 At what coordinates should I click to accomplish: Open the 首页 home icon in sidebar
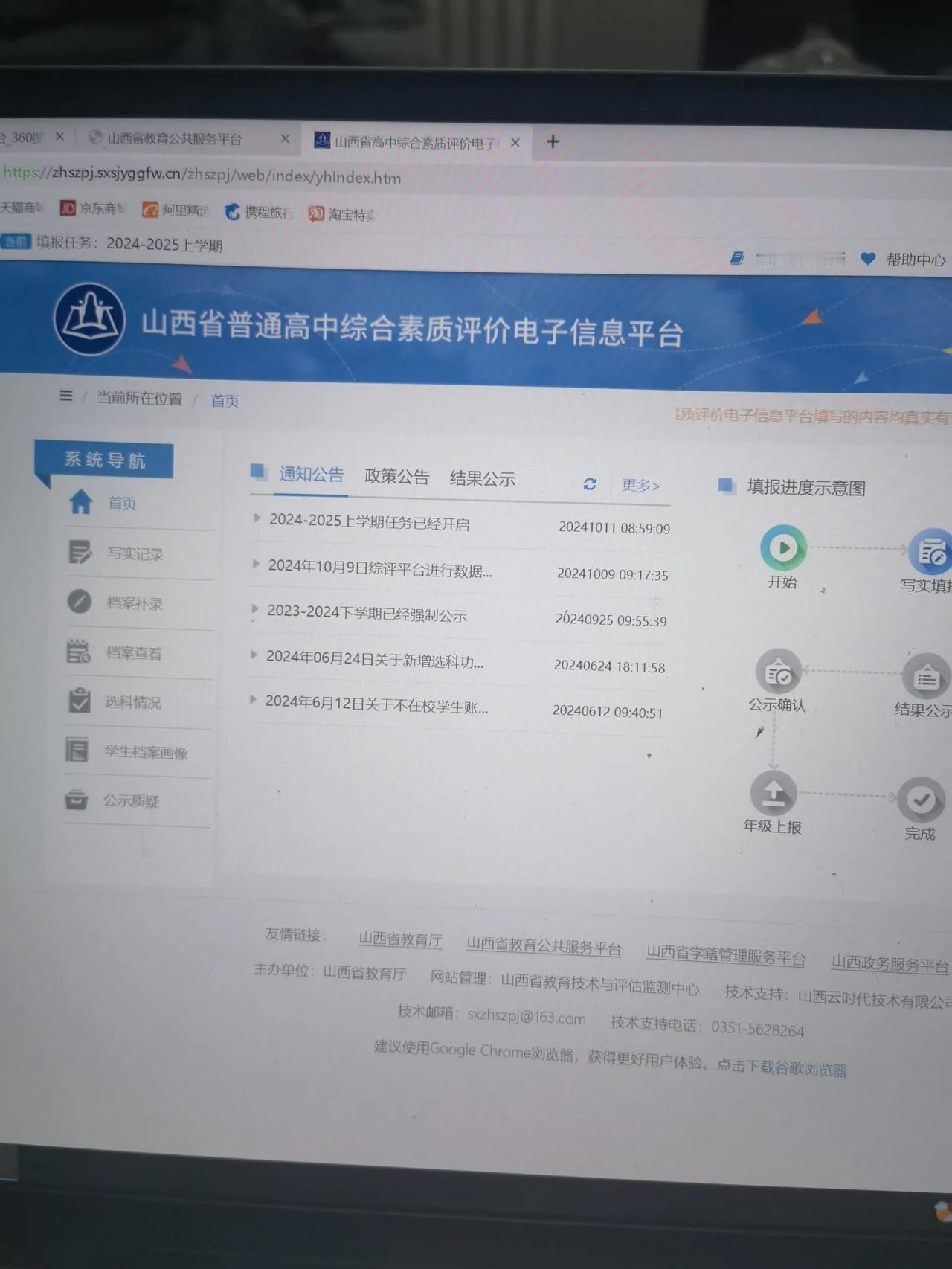[80, 502]
